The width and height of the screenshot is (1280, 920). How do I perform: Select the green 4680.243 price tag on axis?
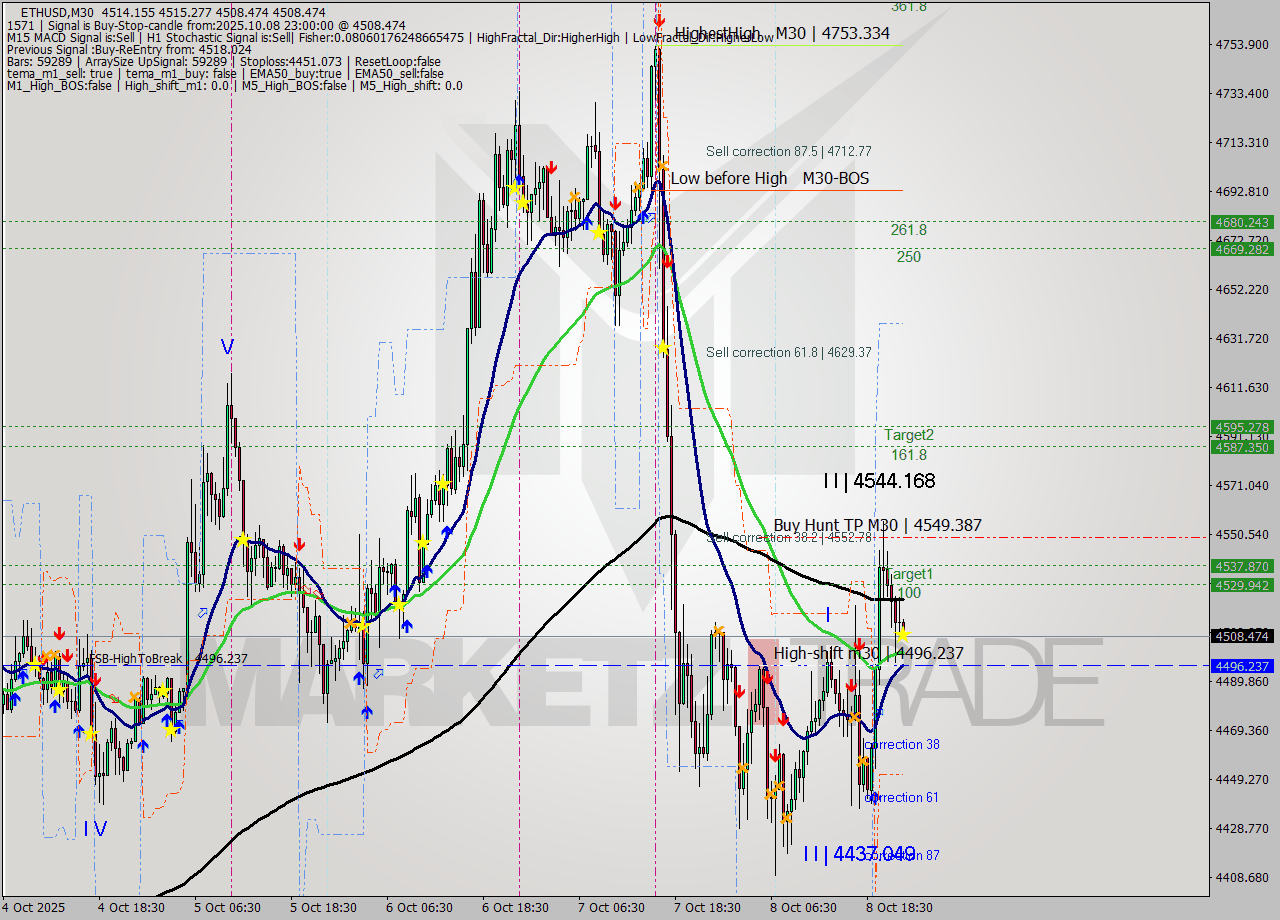click(1241, 222)
